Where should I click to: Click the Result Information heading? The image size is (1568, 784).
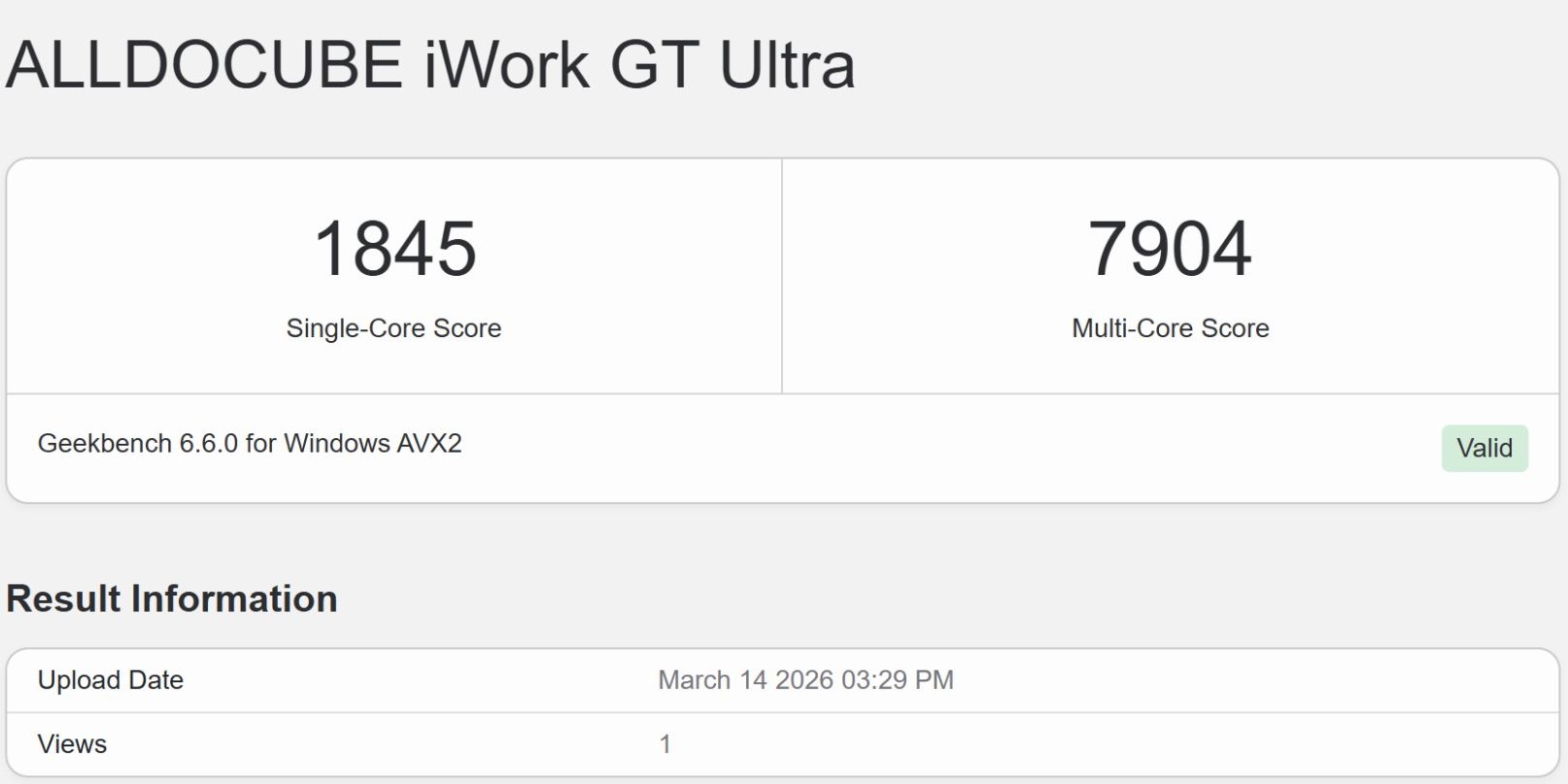point(172,598)
